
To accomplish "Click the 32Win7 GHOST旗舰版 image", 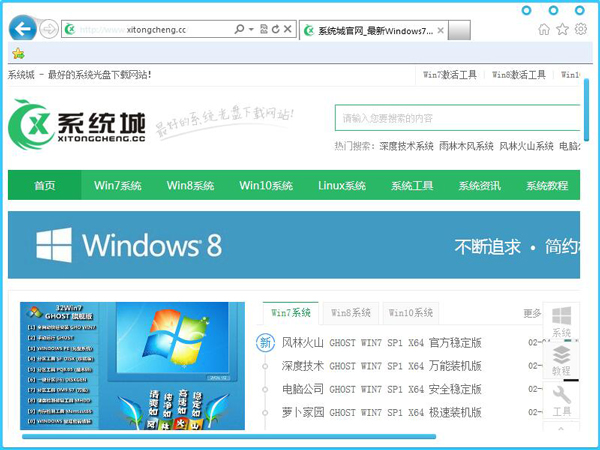I will pyautogui.click(x=132, y=366).
